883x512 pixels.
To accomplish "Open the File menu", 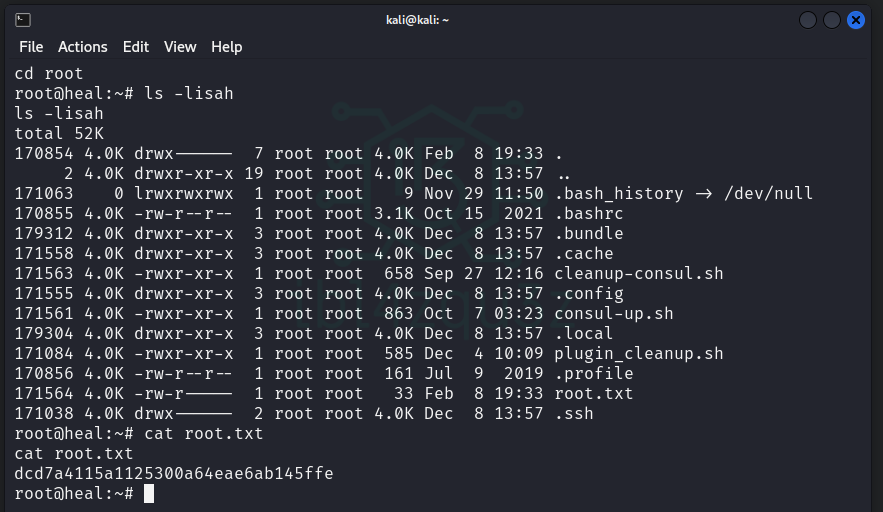I will coord(31,47).
